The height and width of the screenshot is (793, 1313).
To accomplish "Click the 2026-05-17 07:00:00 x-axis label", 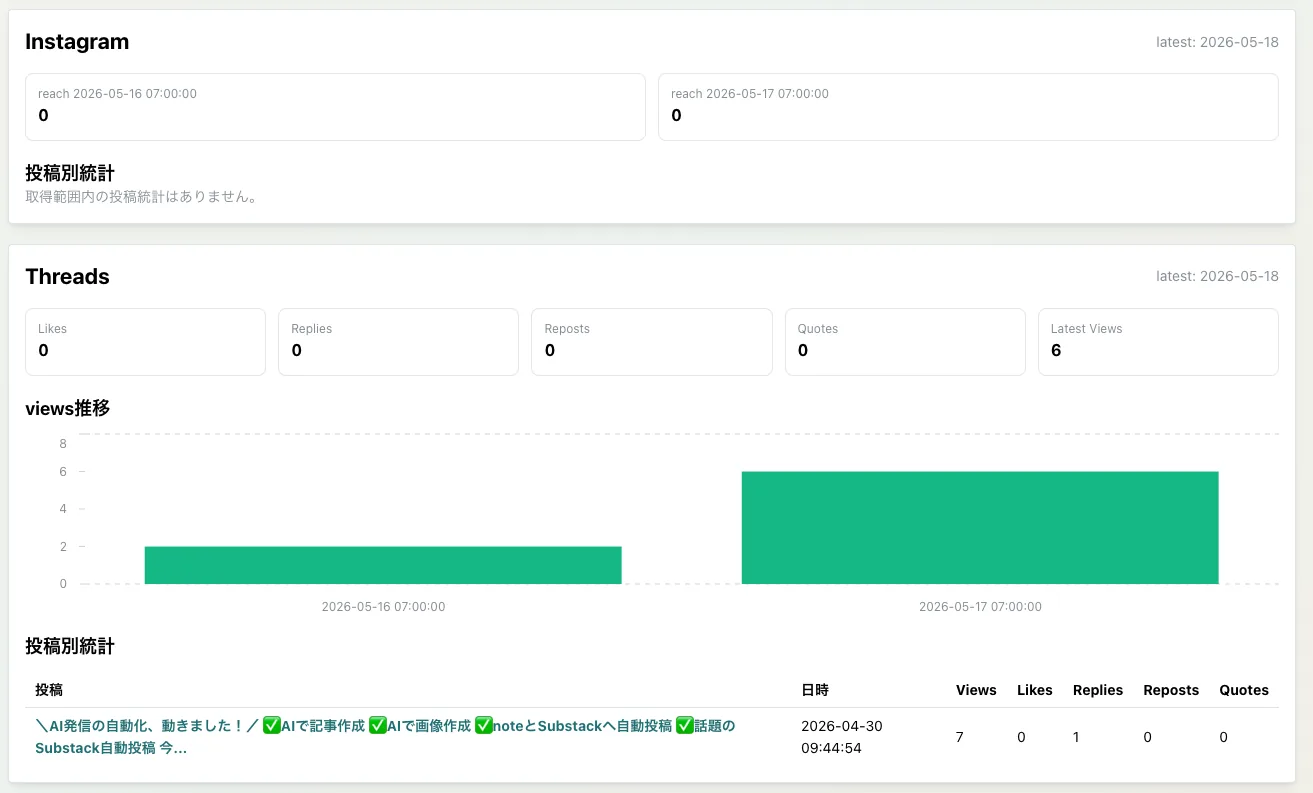I will (980, 606).
